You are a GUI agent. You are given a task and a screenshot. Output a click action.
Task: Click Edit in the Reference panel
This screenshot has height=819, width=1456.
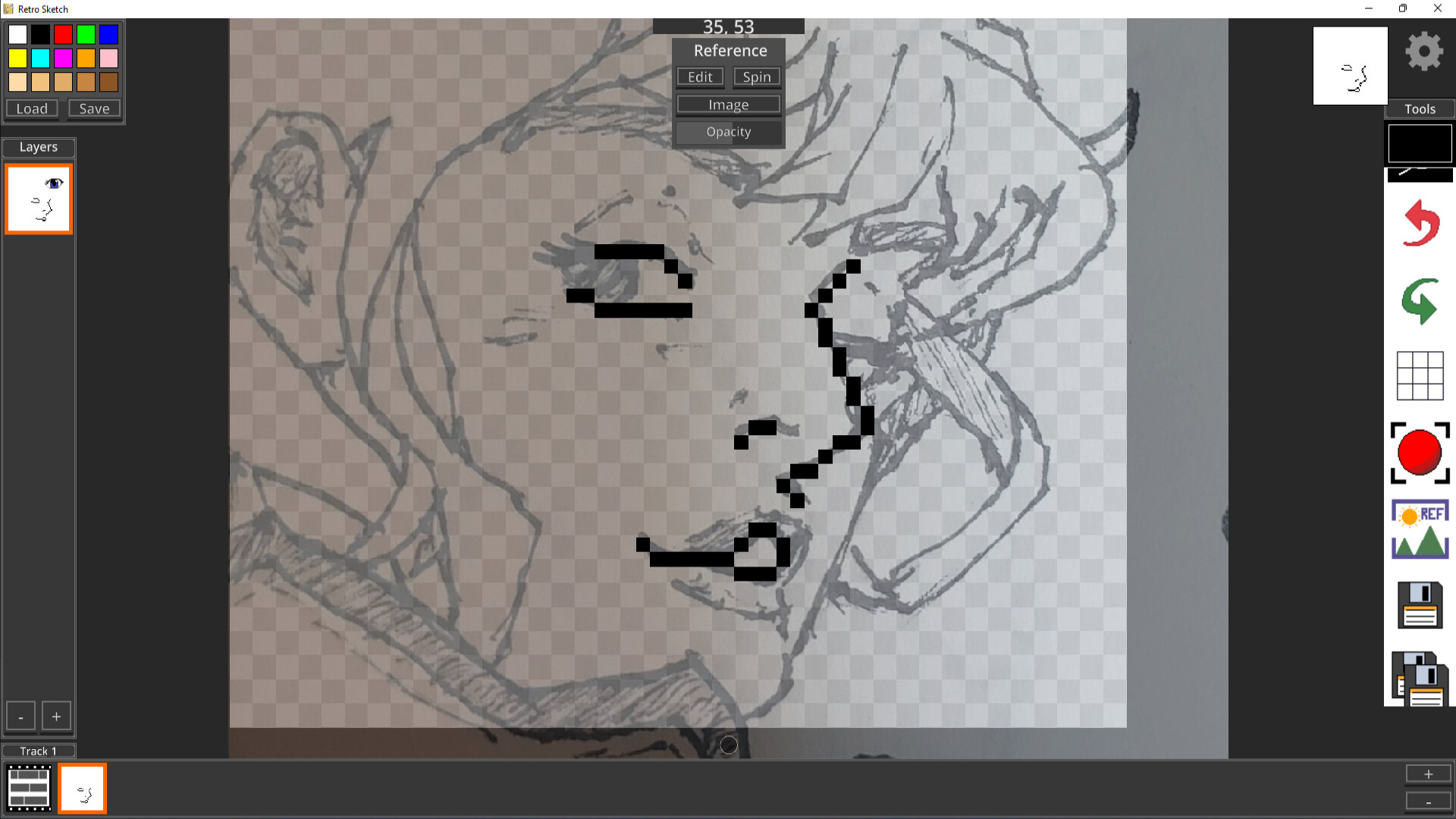coord(699,77)
